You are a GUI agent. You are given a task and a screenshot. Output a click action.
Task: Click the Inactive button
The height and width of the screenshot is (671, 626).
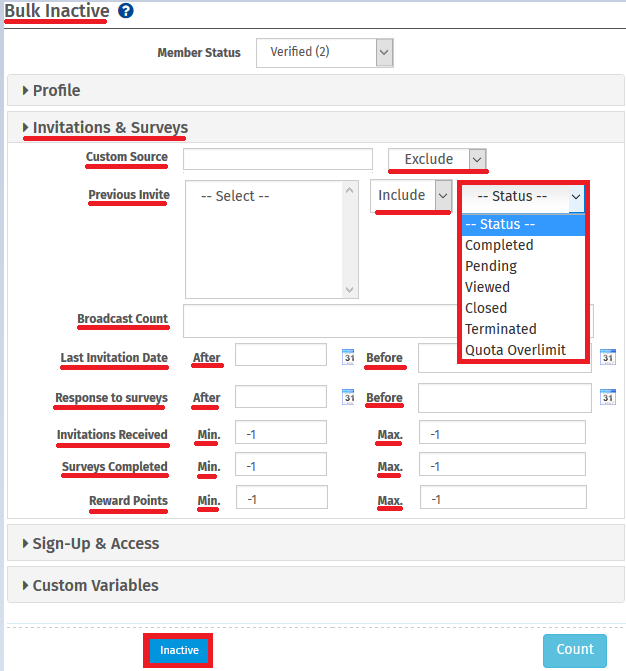[x=179, y=650]
